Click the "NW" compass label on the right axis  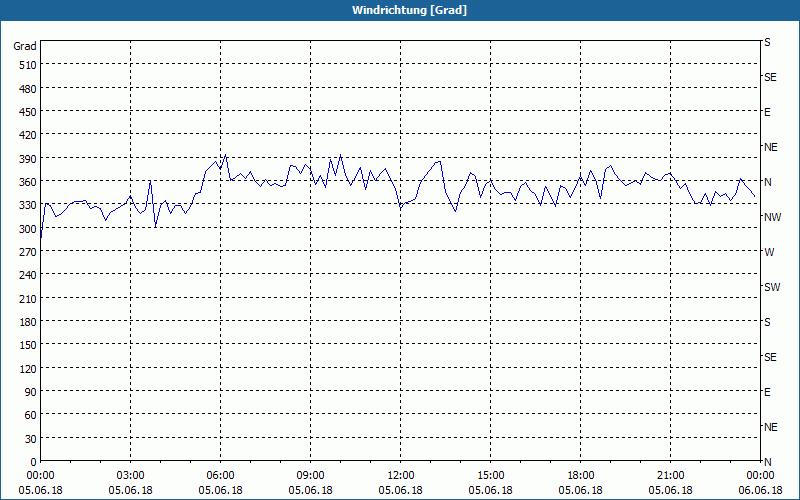[x=772, y=217]
